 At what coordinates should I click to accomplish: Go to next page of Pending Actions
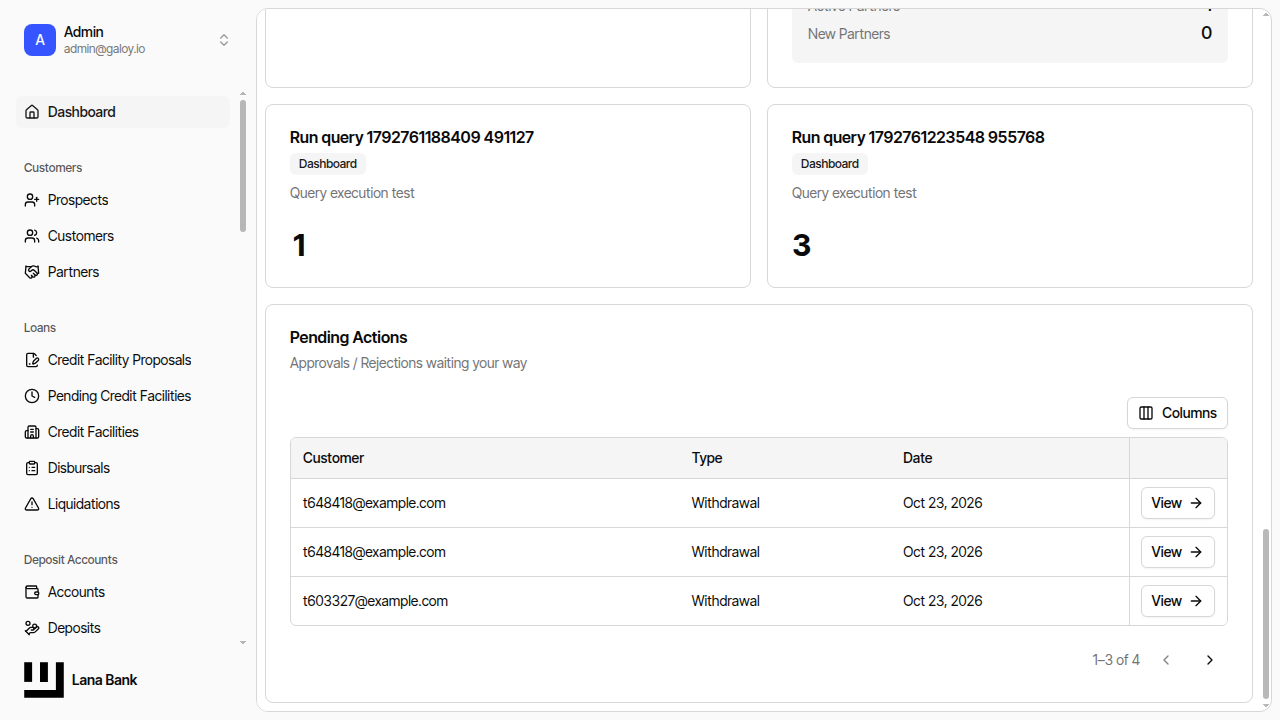point(1210,660)
